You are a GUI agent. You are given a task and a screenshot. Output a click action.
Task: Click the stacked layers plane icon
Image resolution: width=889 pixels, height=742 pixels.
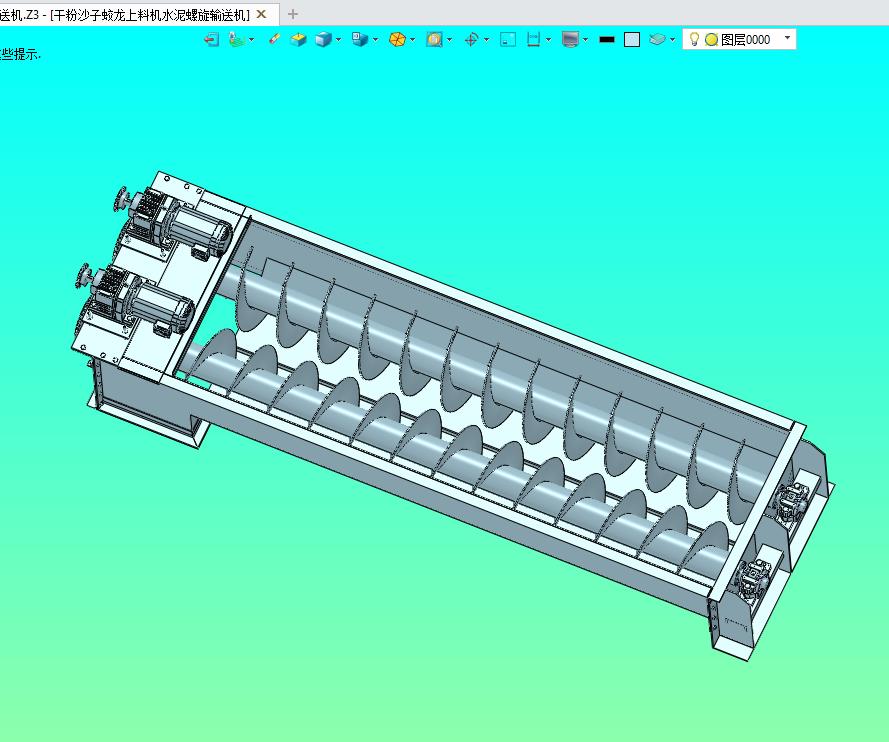coord(658,39)
